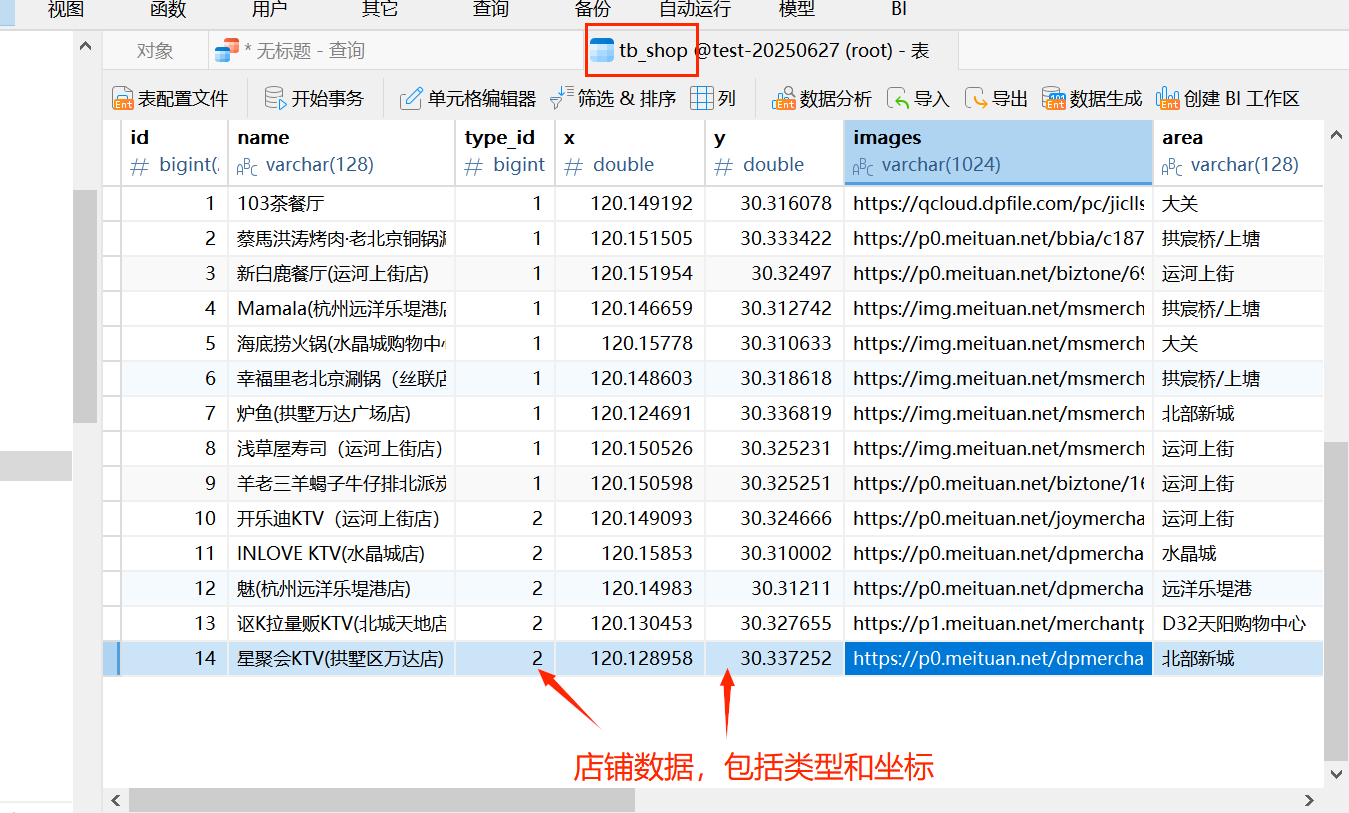Image resolution: width=1349 pixels, height=813 pixels.
Task: Open the 其它 menu
Action: click(x=380, y=9)
